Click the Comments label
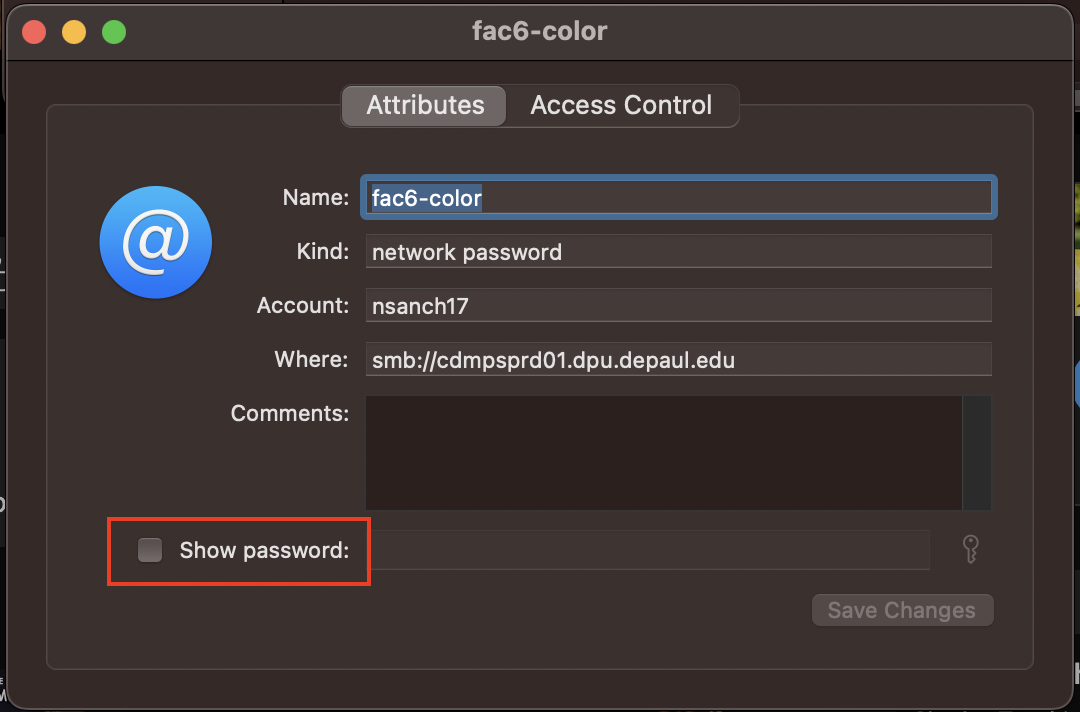Viewport: 1080px width, 712px height. click(x=290, y=413)
